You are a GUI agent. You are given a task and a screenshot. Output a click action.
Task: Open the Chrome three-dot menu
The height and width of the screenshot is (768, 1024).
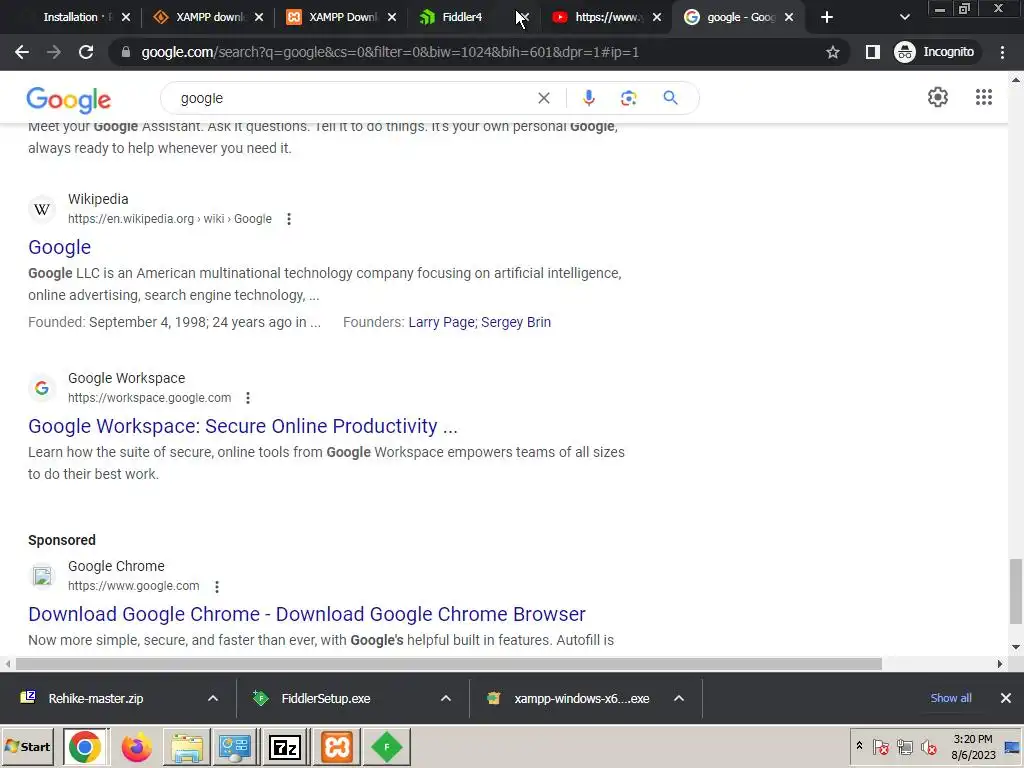point(1002,52)
